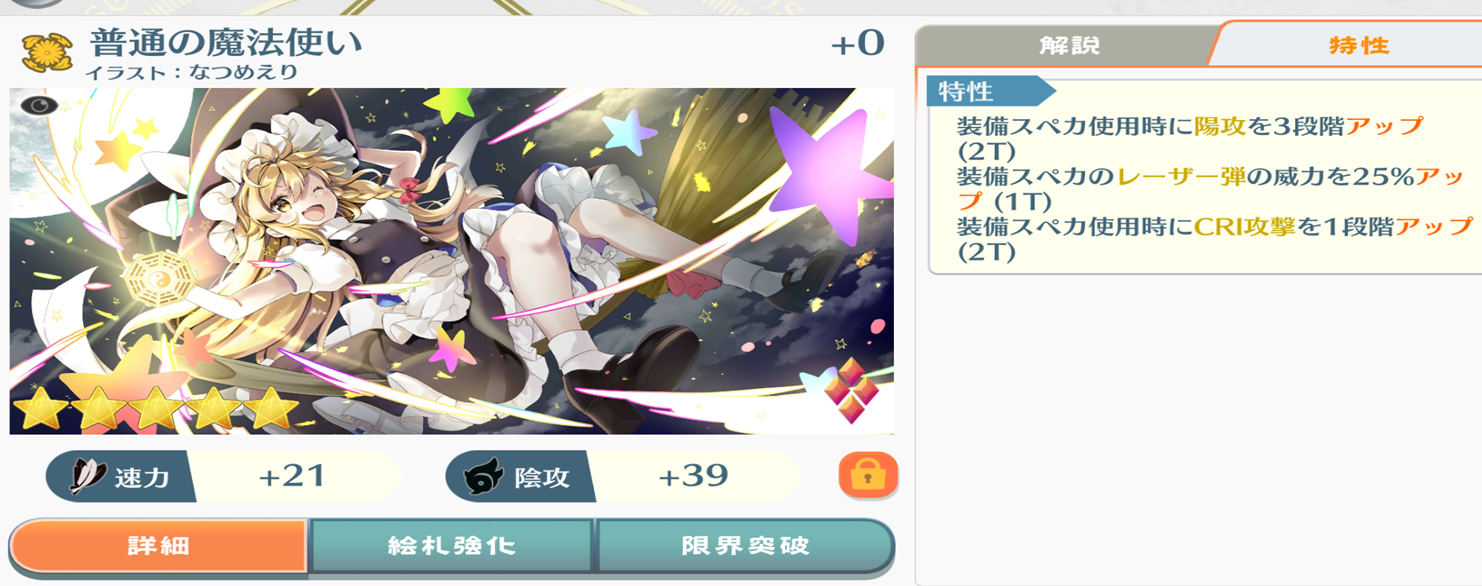Image resolution: width=1482 pixels, height=586 pixels.
Task: Click the 速力 +21 stat pill
Action: point(222,476)
